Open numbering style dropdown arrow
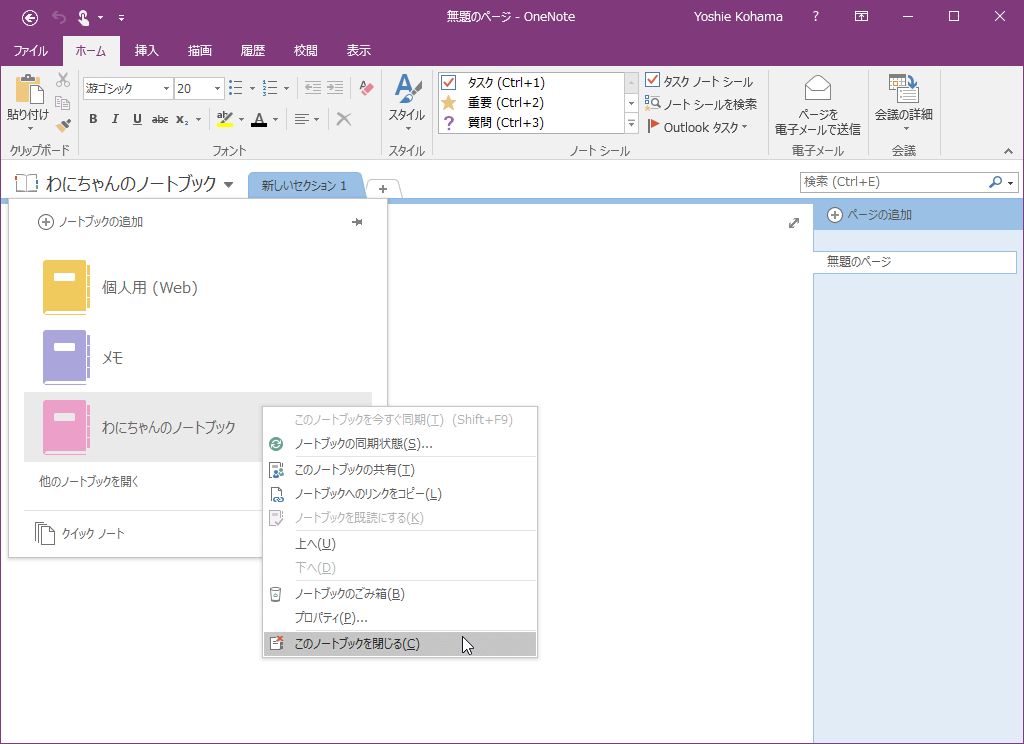This screenshot has width=1024, height=744. (x=286, y=88)
